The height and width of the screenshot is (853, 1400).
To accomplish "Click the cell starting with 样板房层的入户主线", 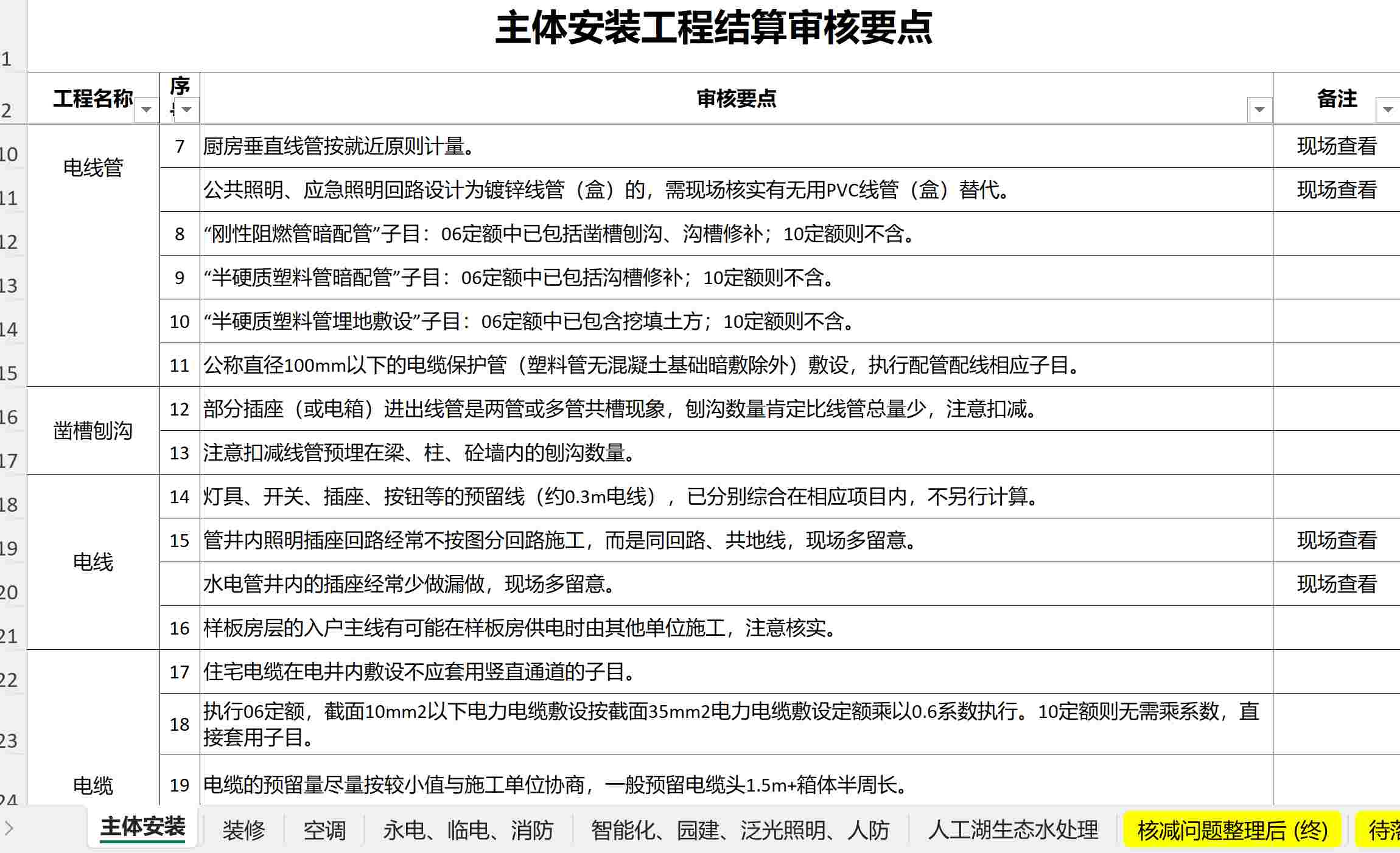I will (x=737, y=628).
